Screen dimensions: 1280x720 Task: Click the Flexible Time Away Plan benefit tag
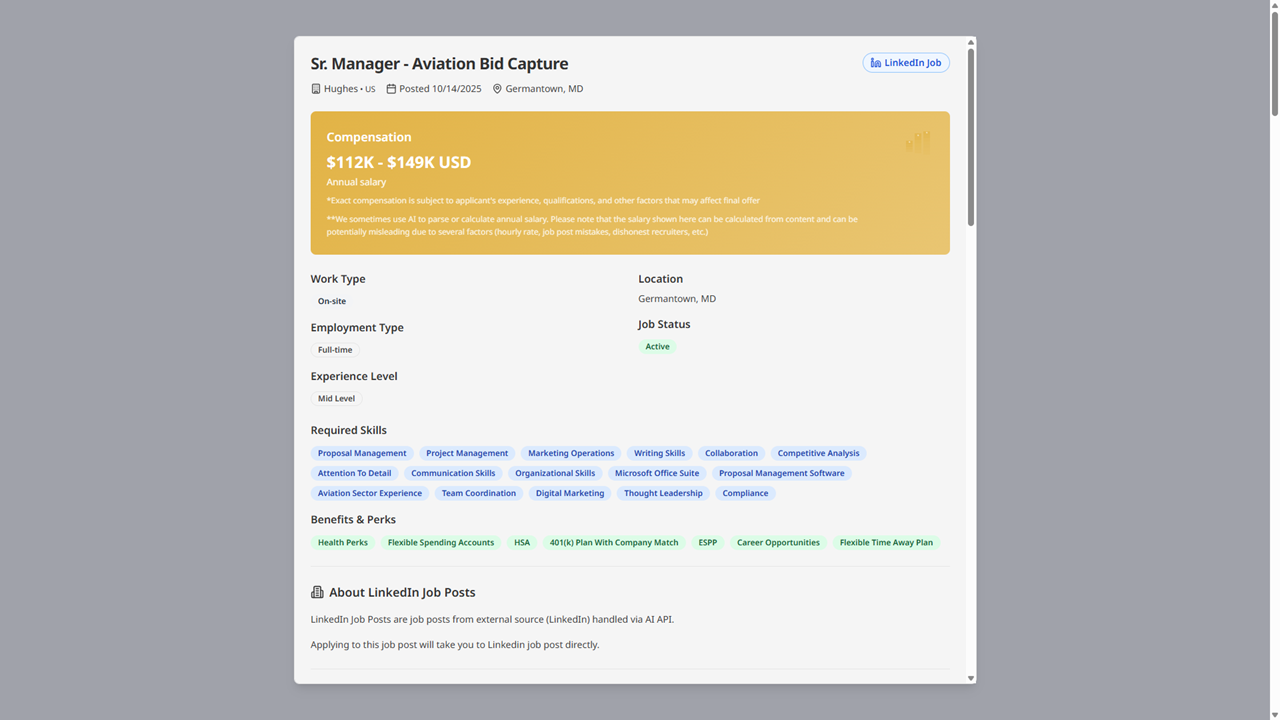(x=886, y=542)
